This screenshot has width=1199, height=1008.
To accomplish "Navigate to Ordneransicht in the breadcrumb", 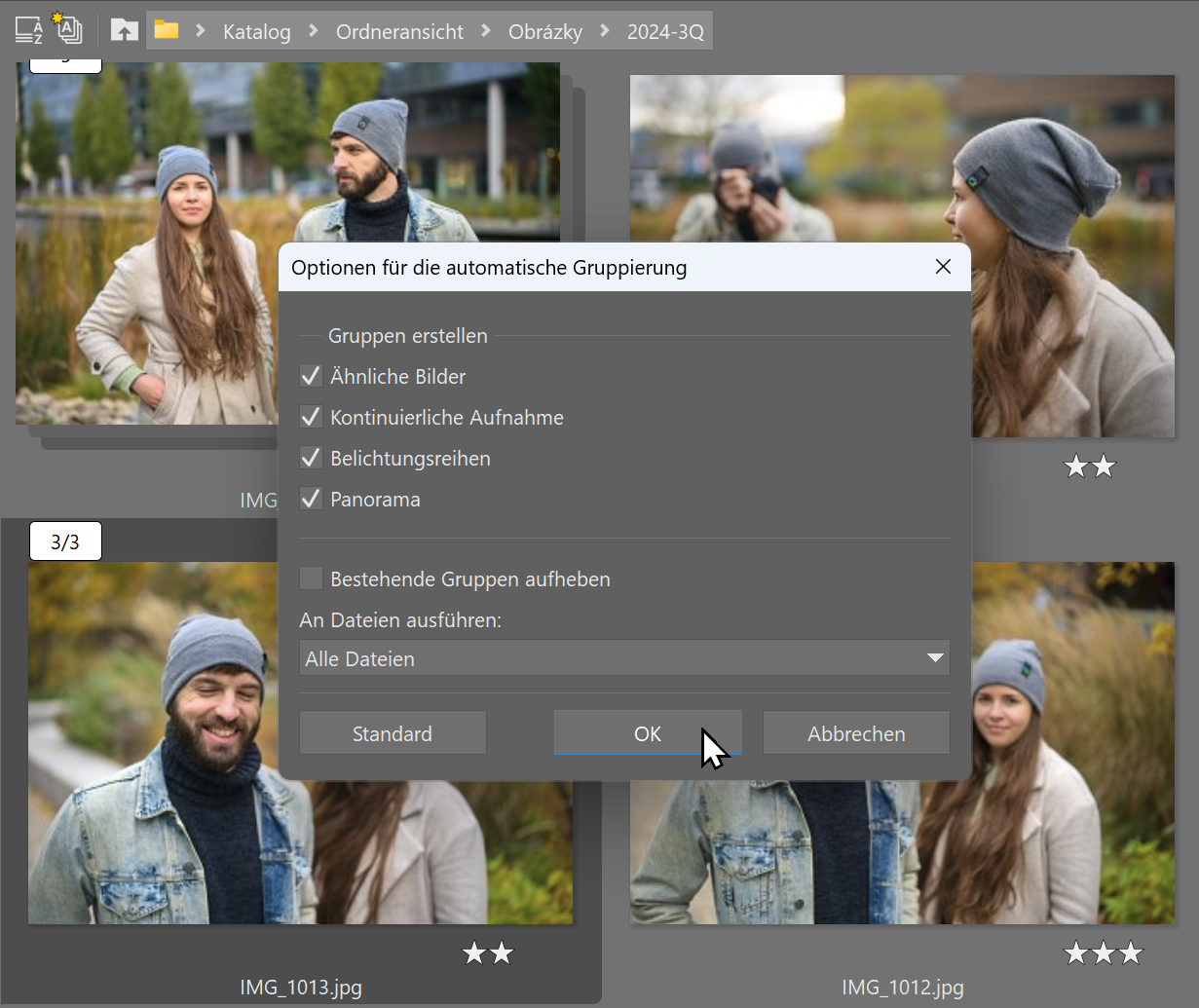I will 399,31.
